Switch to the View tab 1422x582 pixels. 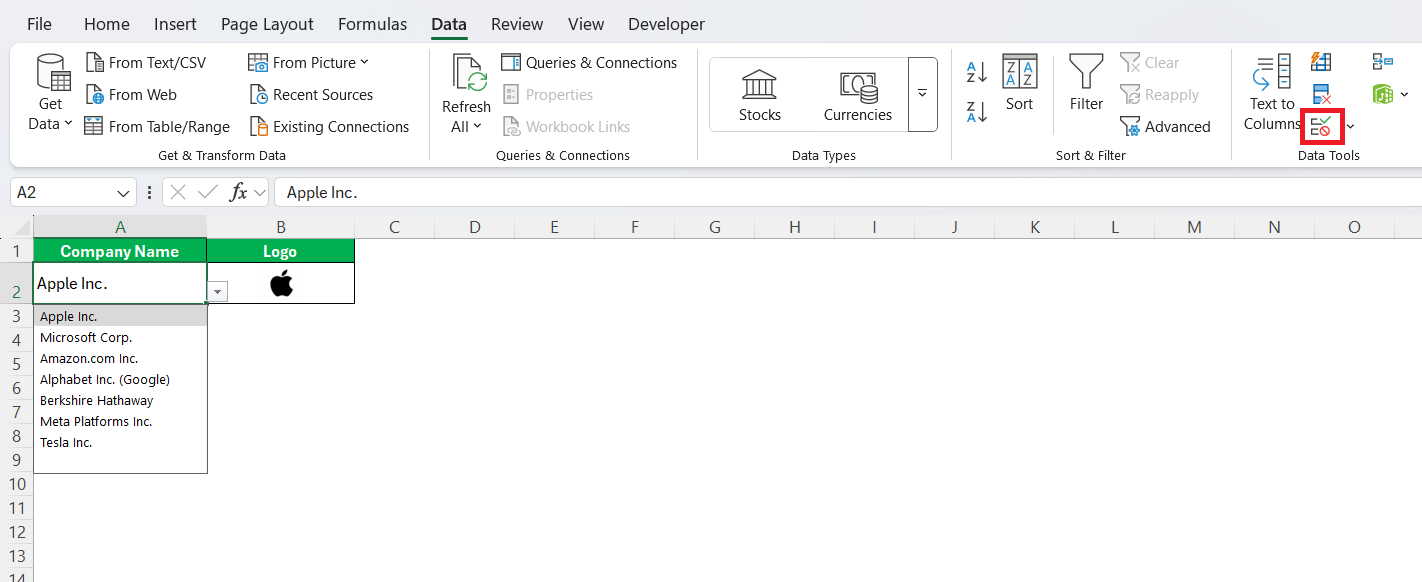586,24
